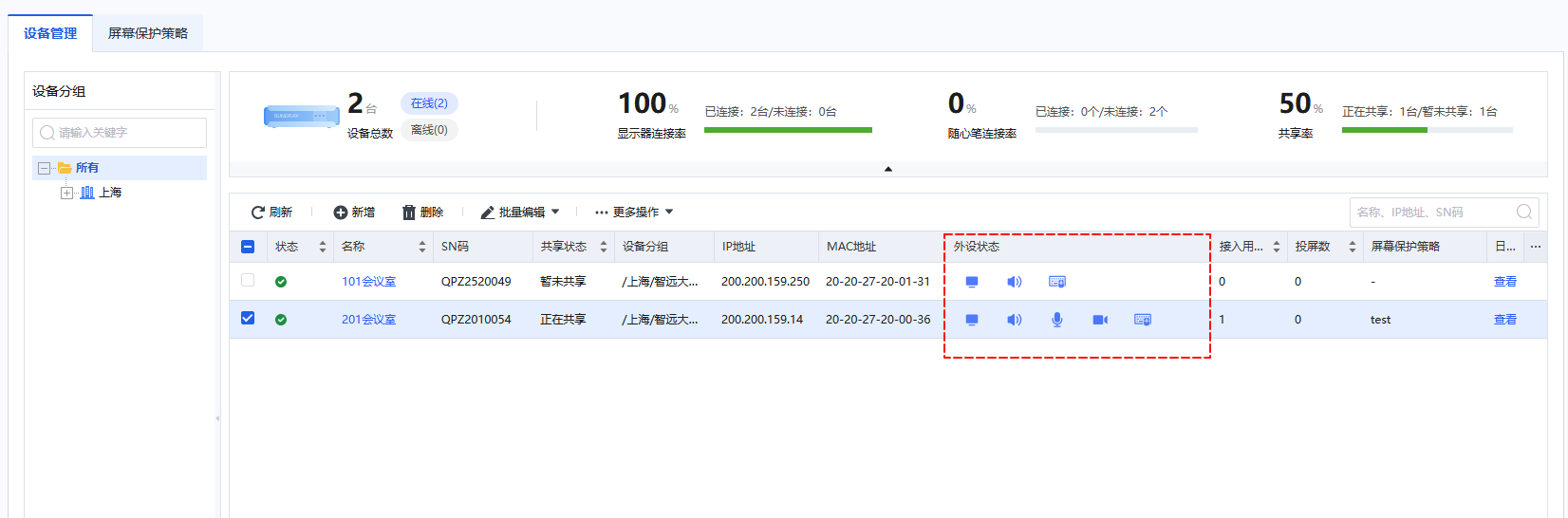1568x518 pixels.
Task: Click the display monitor icon for 101会议室
Action: (x=972, y=282)
